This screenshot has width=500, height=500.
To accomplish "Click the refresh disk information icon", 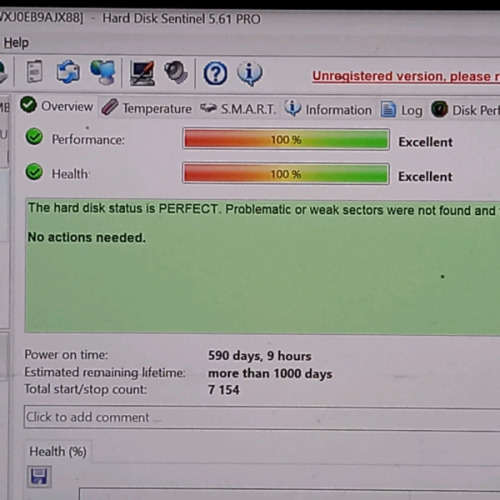I will pos(68,72).
